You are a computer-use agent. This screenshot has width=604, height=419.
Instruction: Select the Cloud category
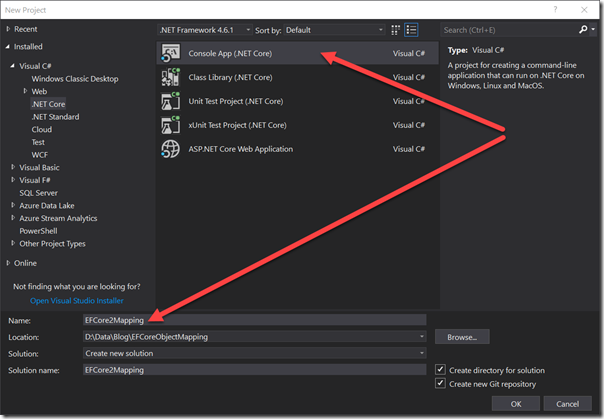tap(42, 129)
